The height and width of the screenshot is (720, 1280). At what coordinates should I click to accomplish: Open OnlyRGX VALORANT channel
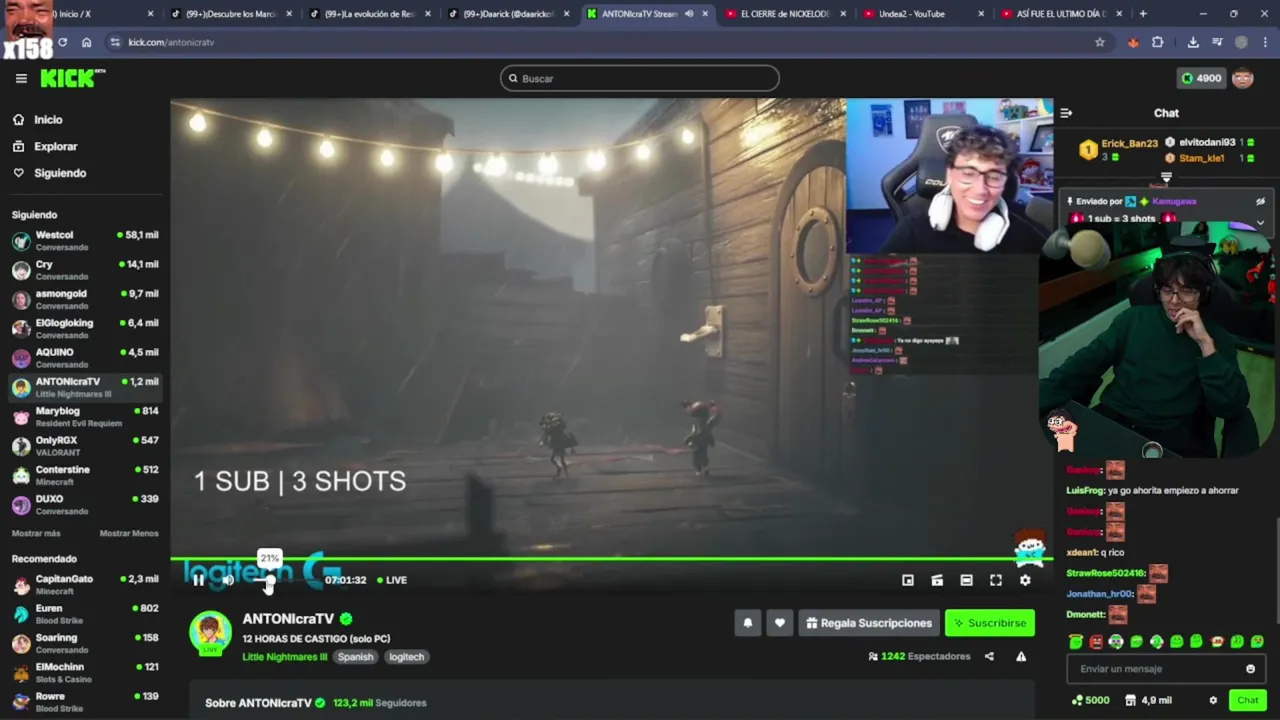tap(85, 446)
